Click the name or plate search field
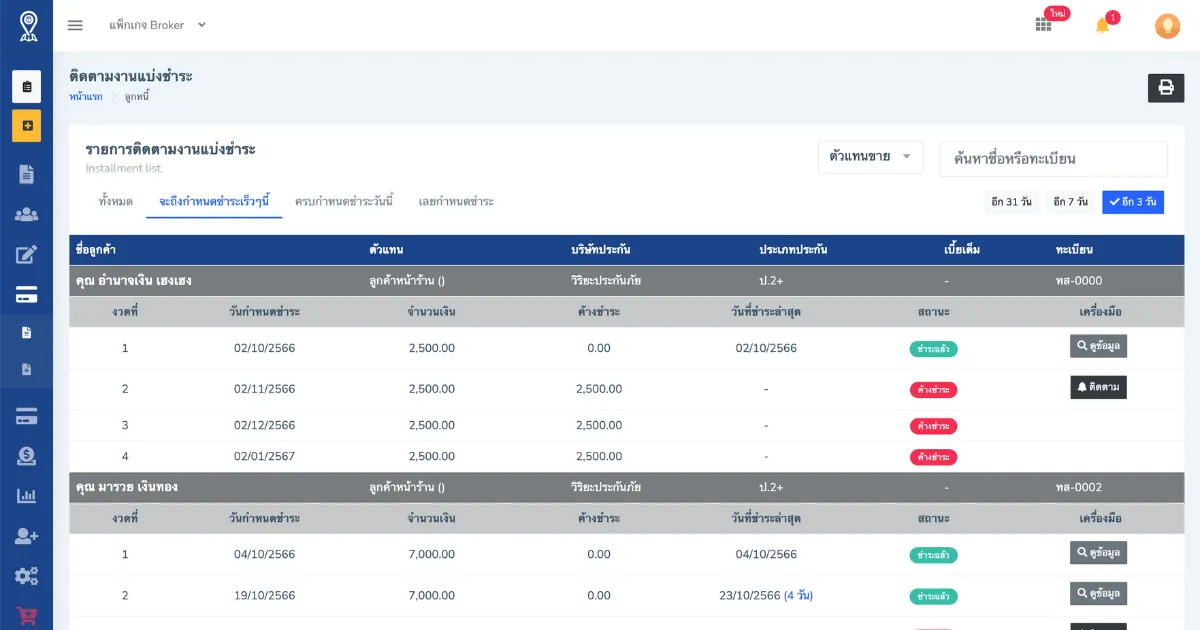The height and width of the screenshot is (630, 1200). (1053, 159)
